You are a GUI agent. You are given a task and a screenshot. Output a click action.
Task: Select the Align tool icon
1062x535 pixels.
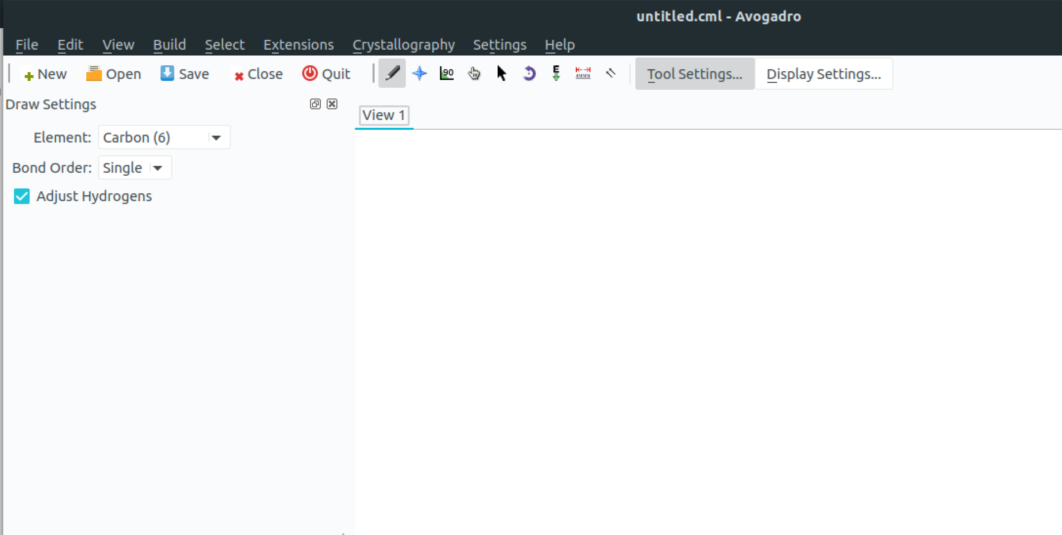(610, 74)
